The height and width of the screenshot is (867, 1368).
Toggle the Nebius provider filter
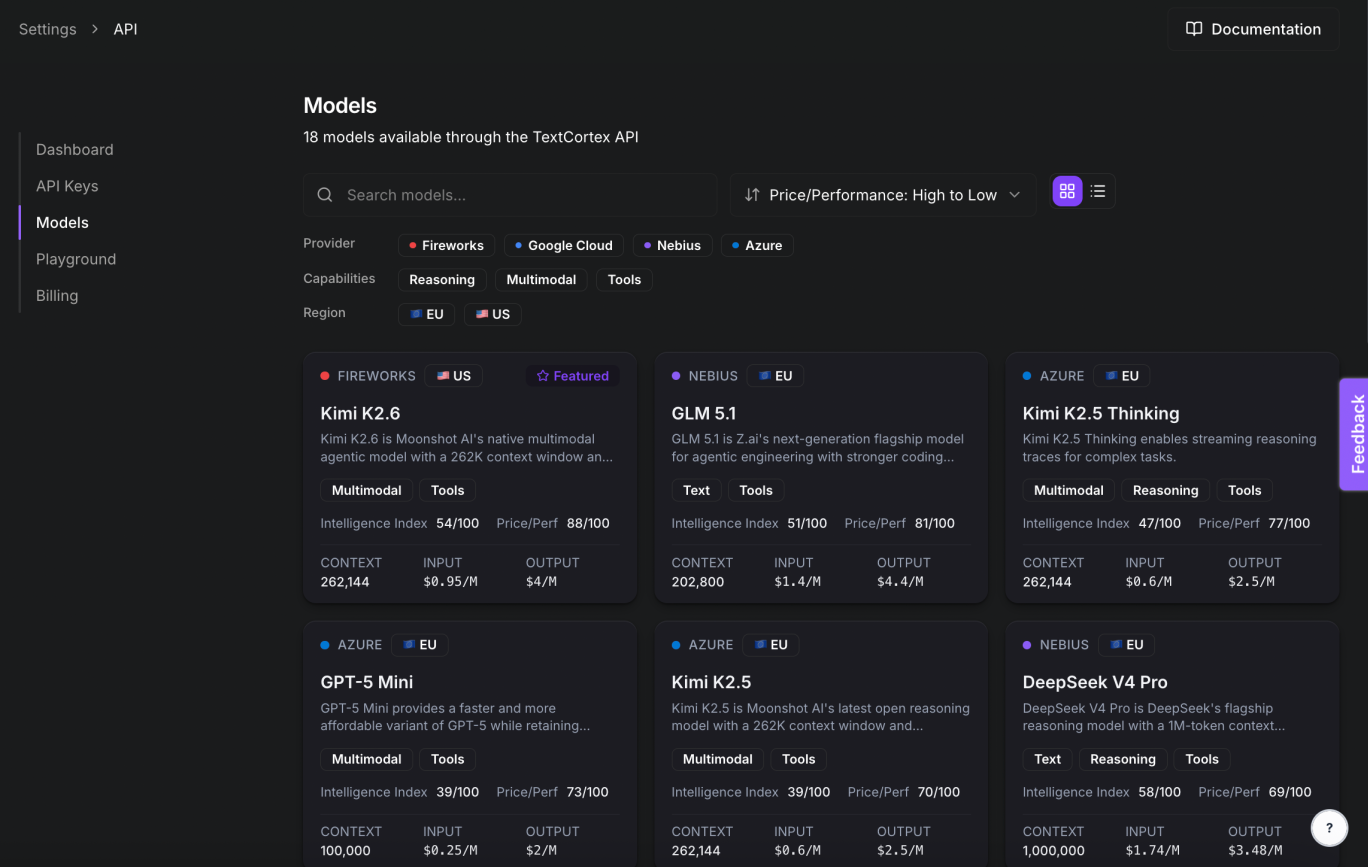(x=672, y=245)
